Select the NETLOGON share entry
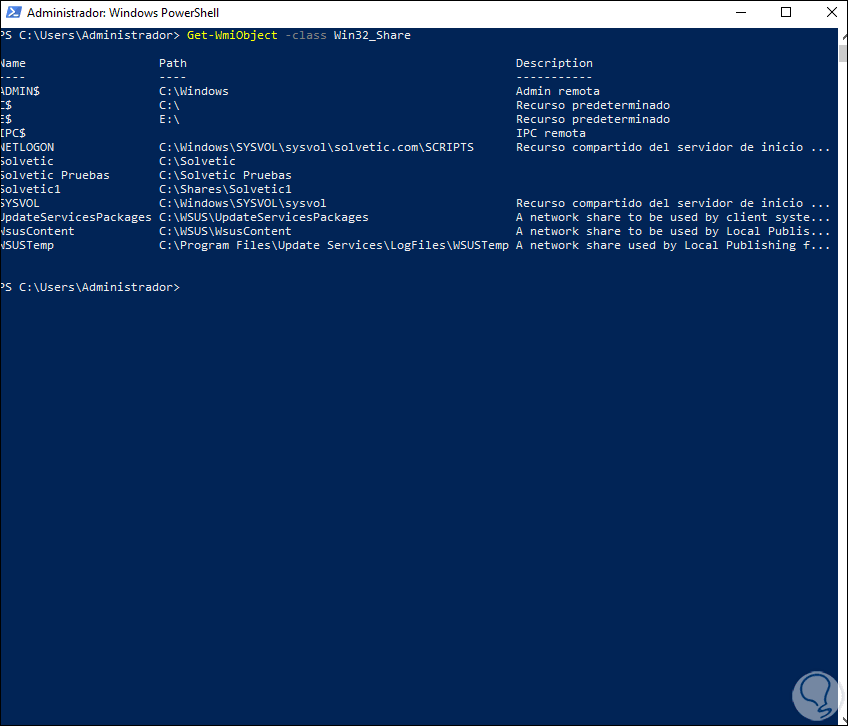This screenshot has height=726, width=848. (27, 146)
